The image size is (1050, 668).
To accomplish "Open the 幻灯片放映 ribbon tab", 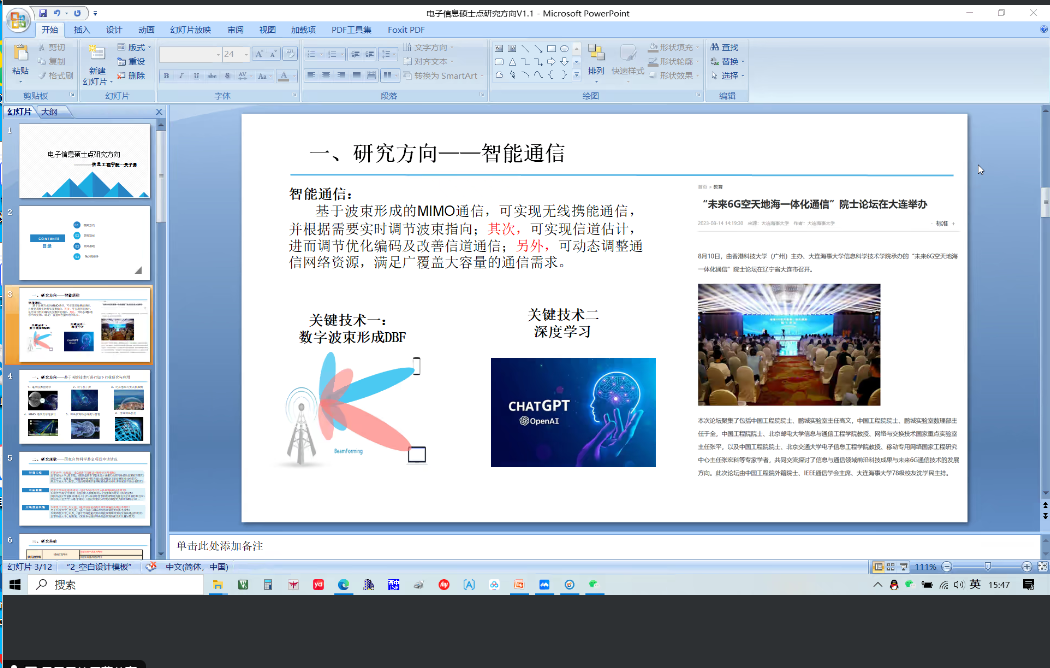I will [x=189, y=30].
